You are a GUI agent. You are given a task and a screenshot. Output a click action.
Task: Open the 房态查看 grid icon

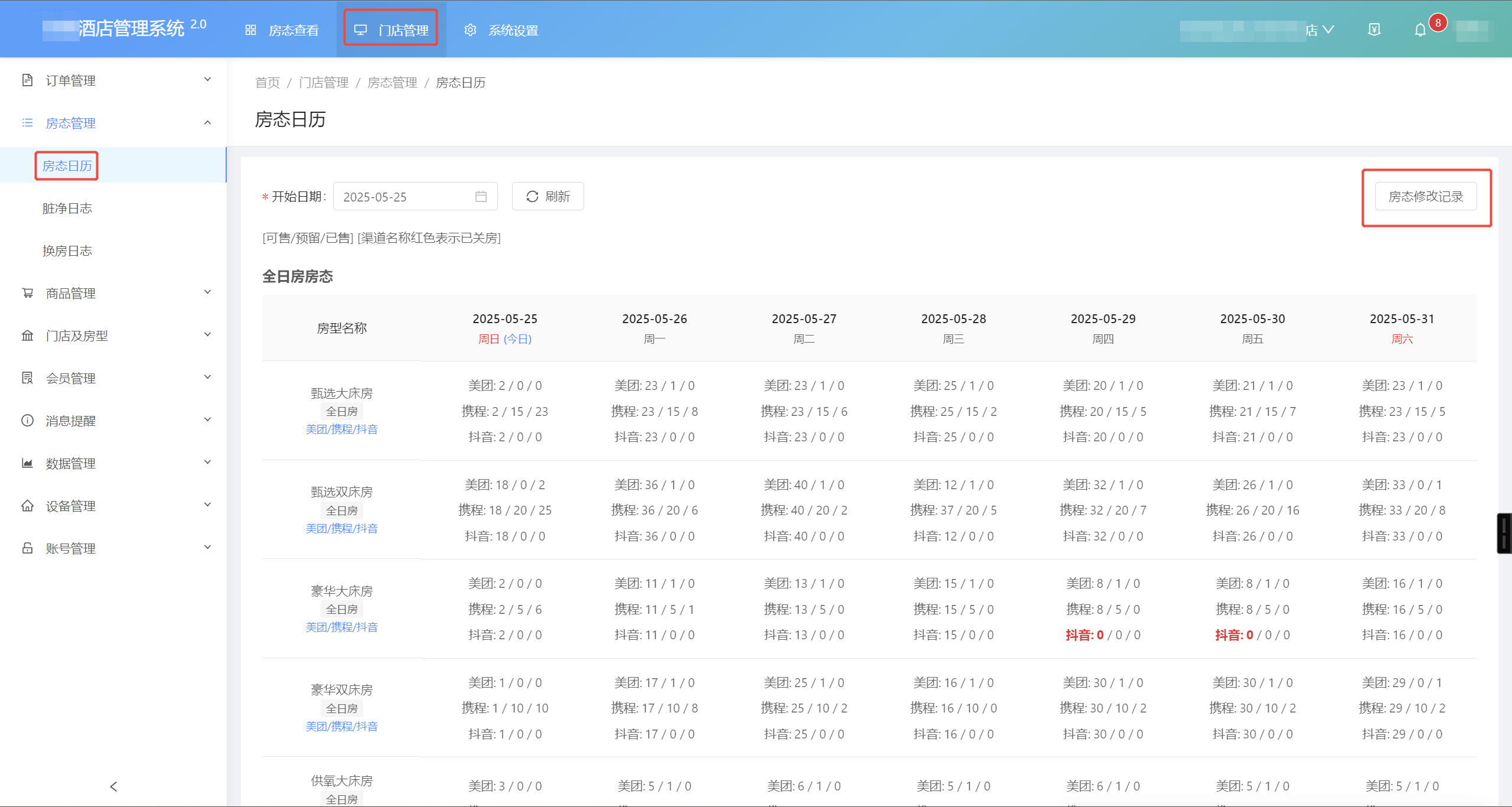pyautogui.click(x=250, y=30)
